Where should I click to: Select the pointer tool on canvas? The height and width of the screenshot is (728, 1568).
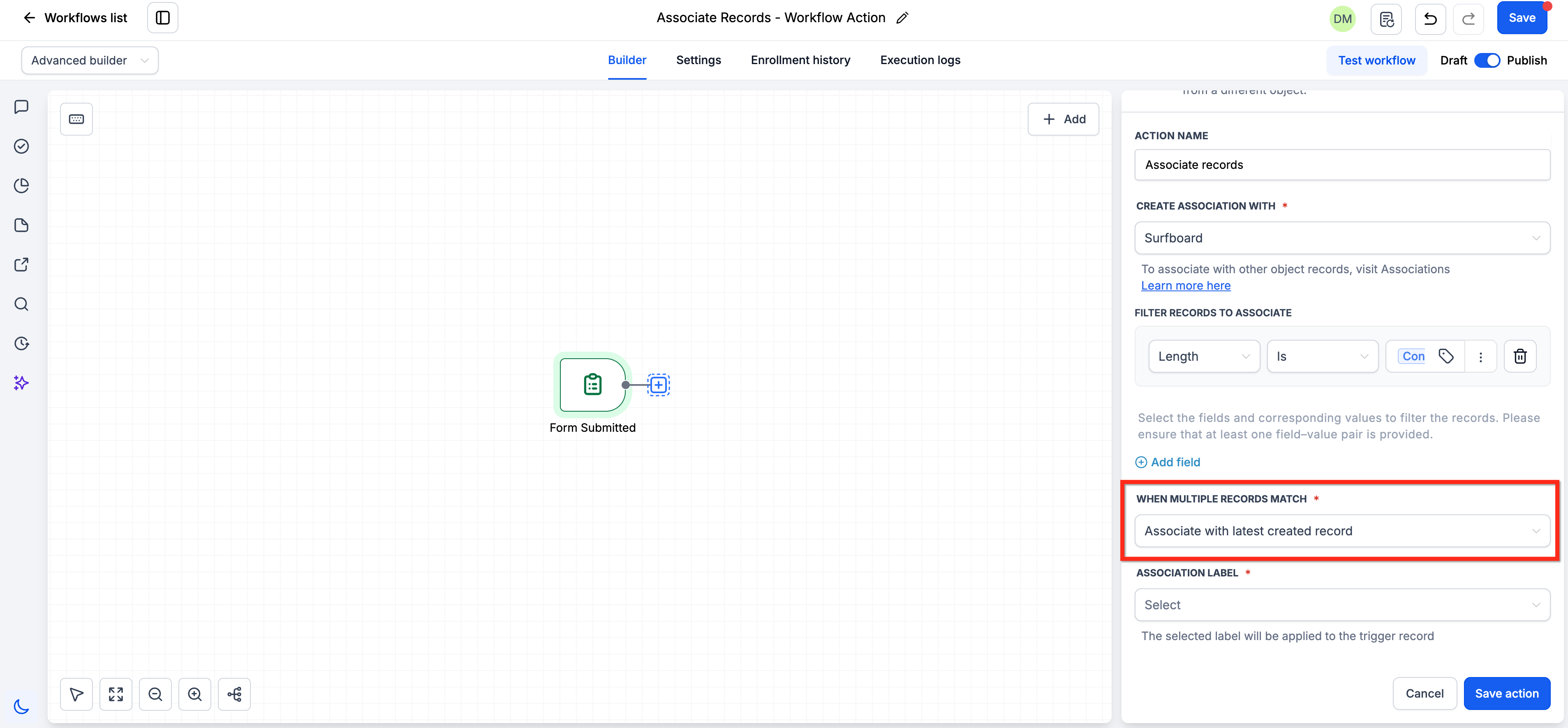76,694
